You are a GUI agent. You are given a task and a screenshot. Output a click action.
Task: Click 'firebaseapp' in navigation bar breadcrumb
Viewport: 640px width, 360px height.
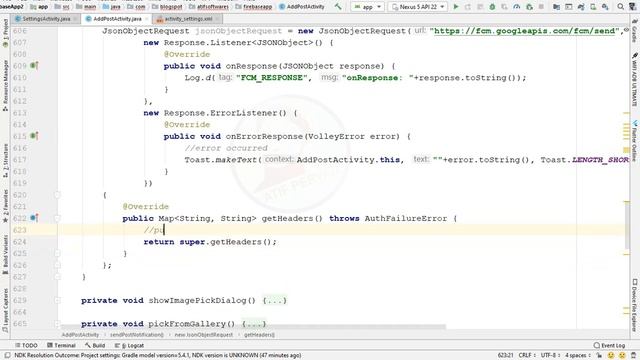pyautogui.click(x=255, y=7)
